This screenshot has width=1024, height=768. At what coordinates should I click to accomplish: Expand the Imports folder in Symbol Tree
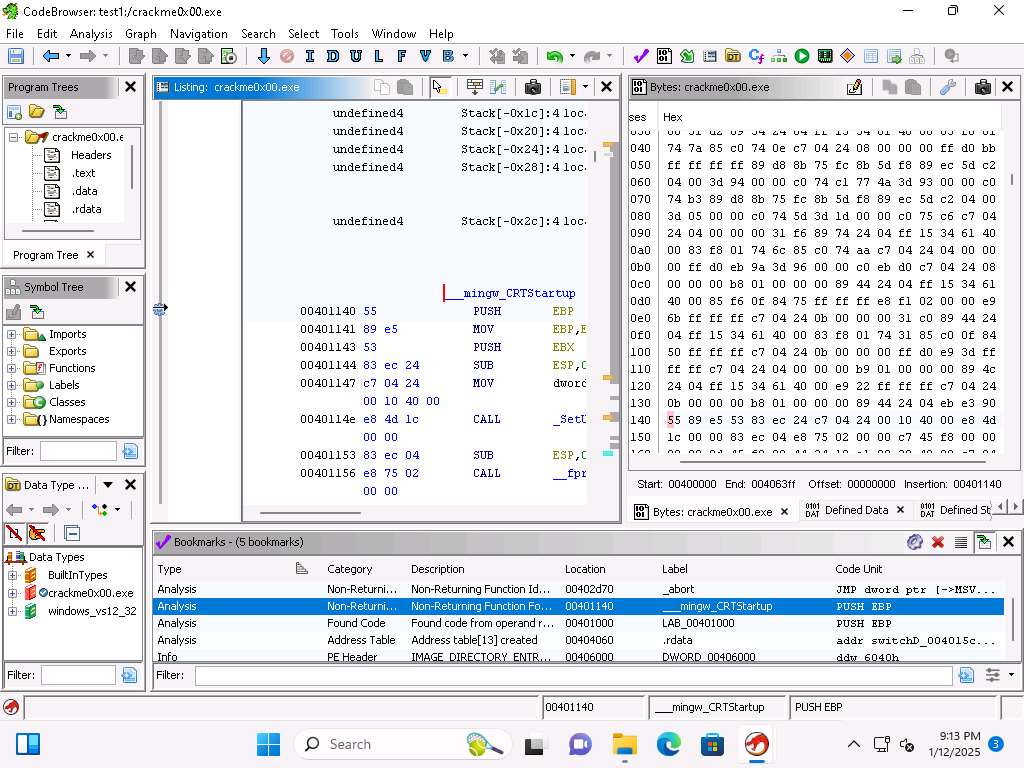(x=12, y=334)
